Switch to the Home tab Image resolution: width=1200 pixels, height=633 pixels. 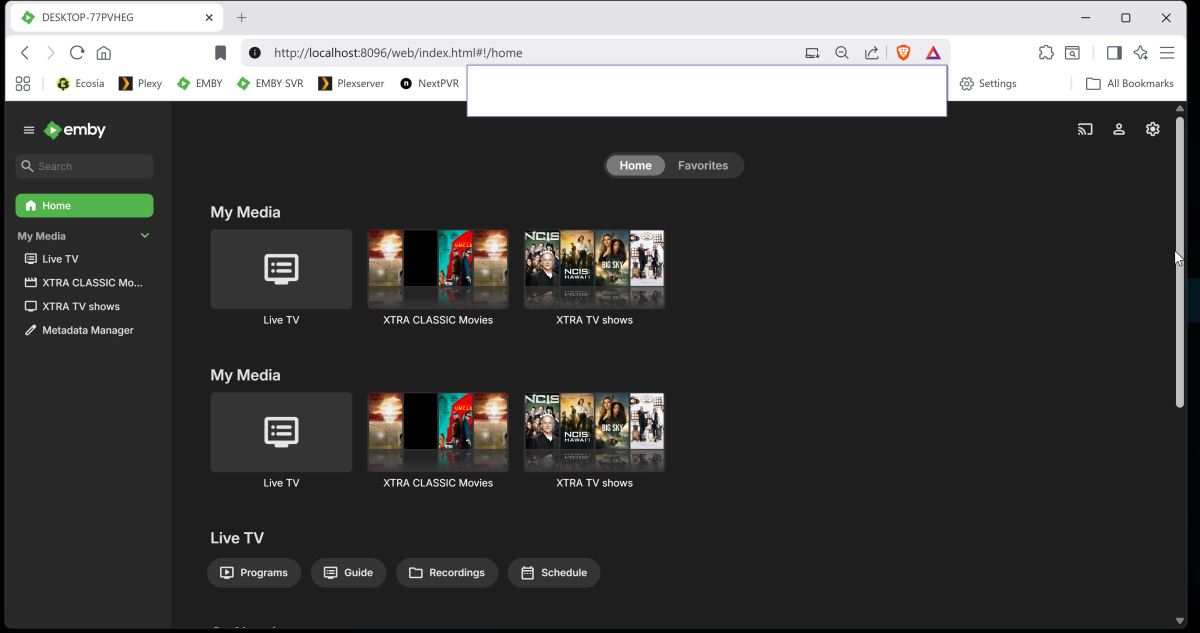(x=635, y=166)
